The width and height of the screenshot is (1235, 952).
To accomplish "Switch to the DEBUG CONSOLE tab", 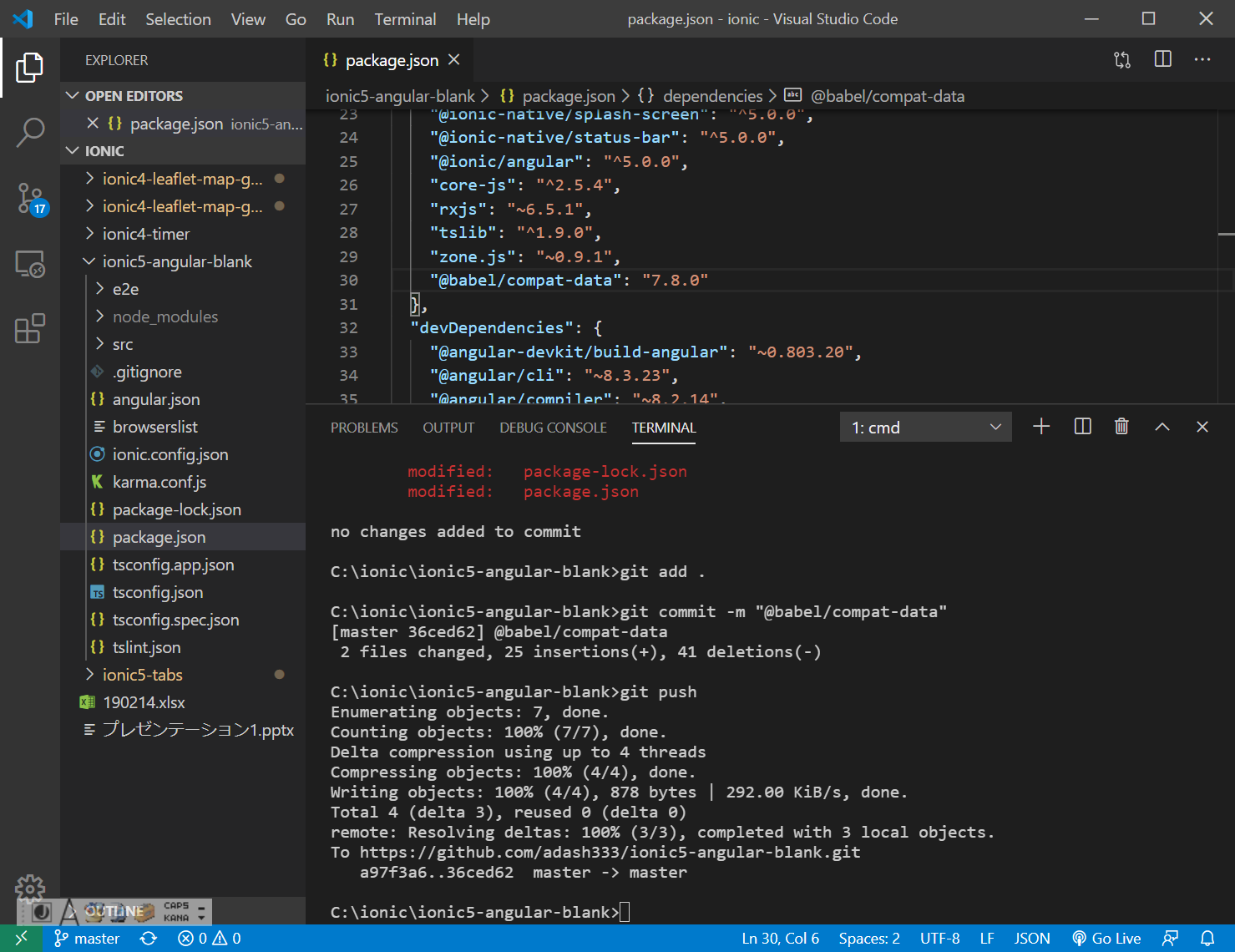I will click(553, 428).
